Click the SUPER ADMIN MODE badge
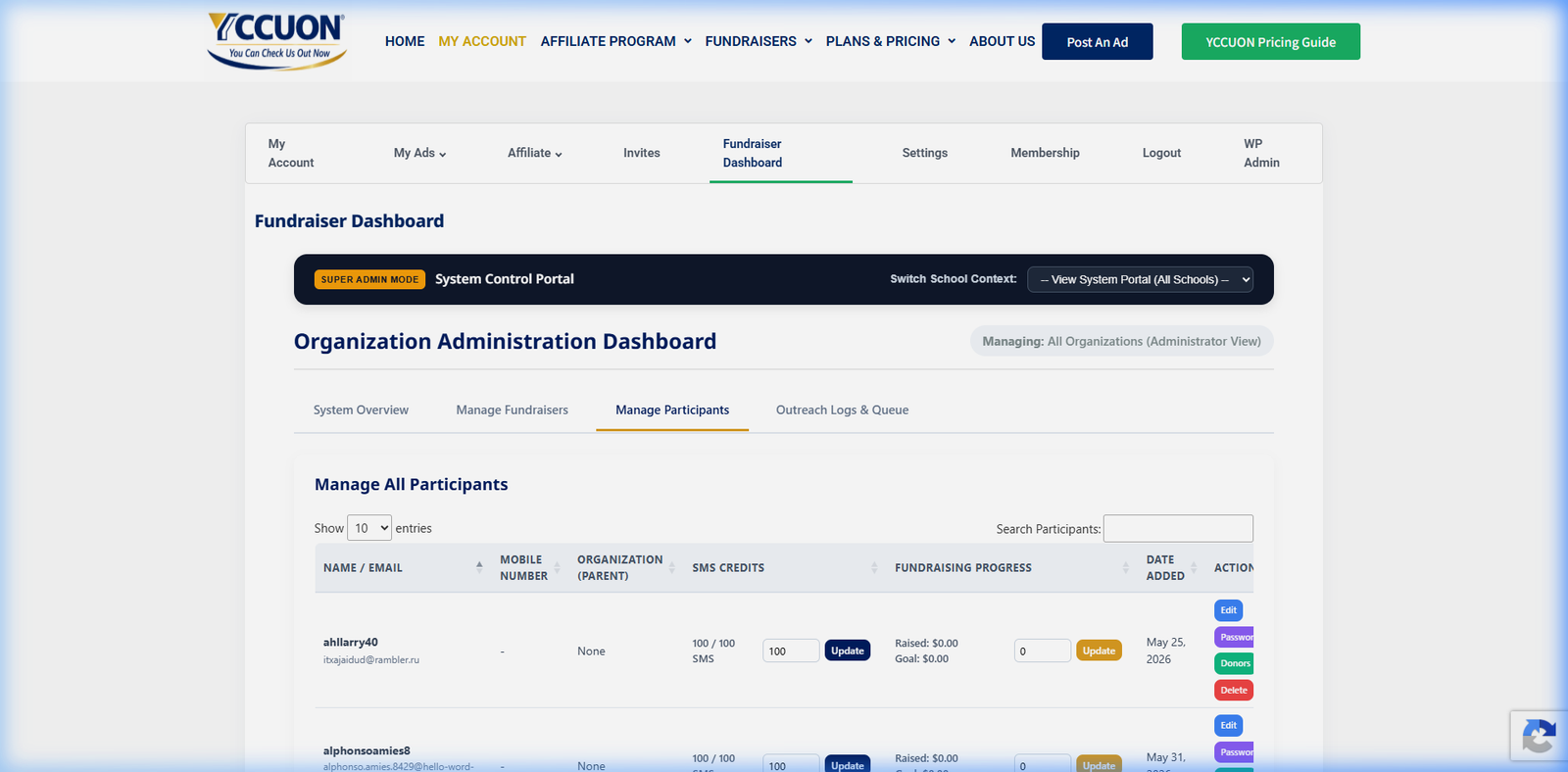The image size is (1568, 772). (369, 279)
